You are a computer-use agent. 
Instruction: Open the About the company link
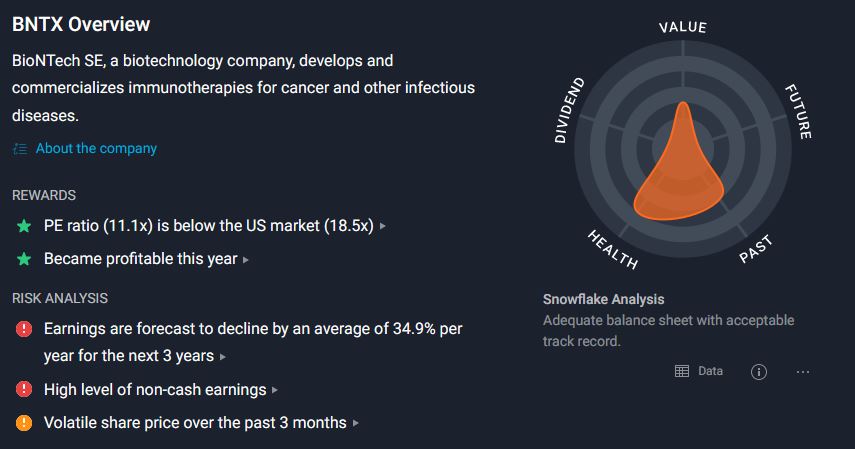[x=96, y=148]
